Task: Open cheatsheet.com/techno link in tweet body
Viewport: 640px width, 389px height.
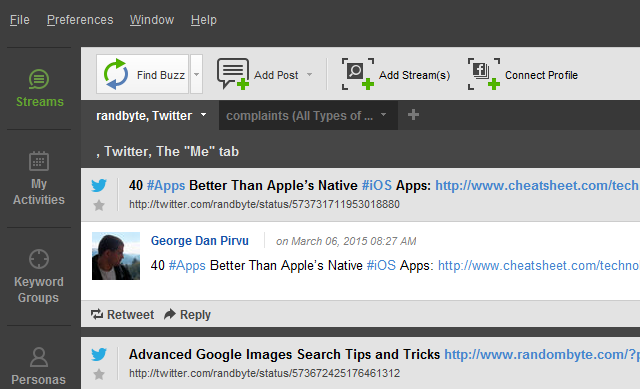Action: tap(539, 266)
